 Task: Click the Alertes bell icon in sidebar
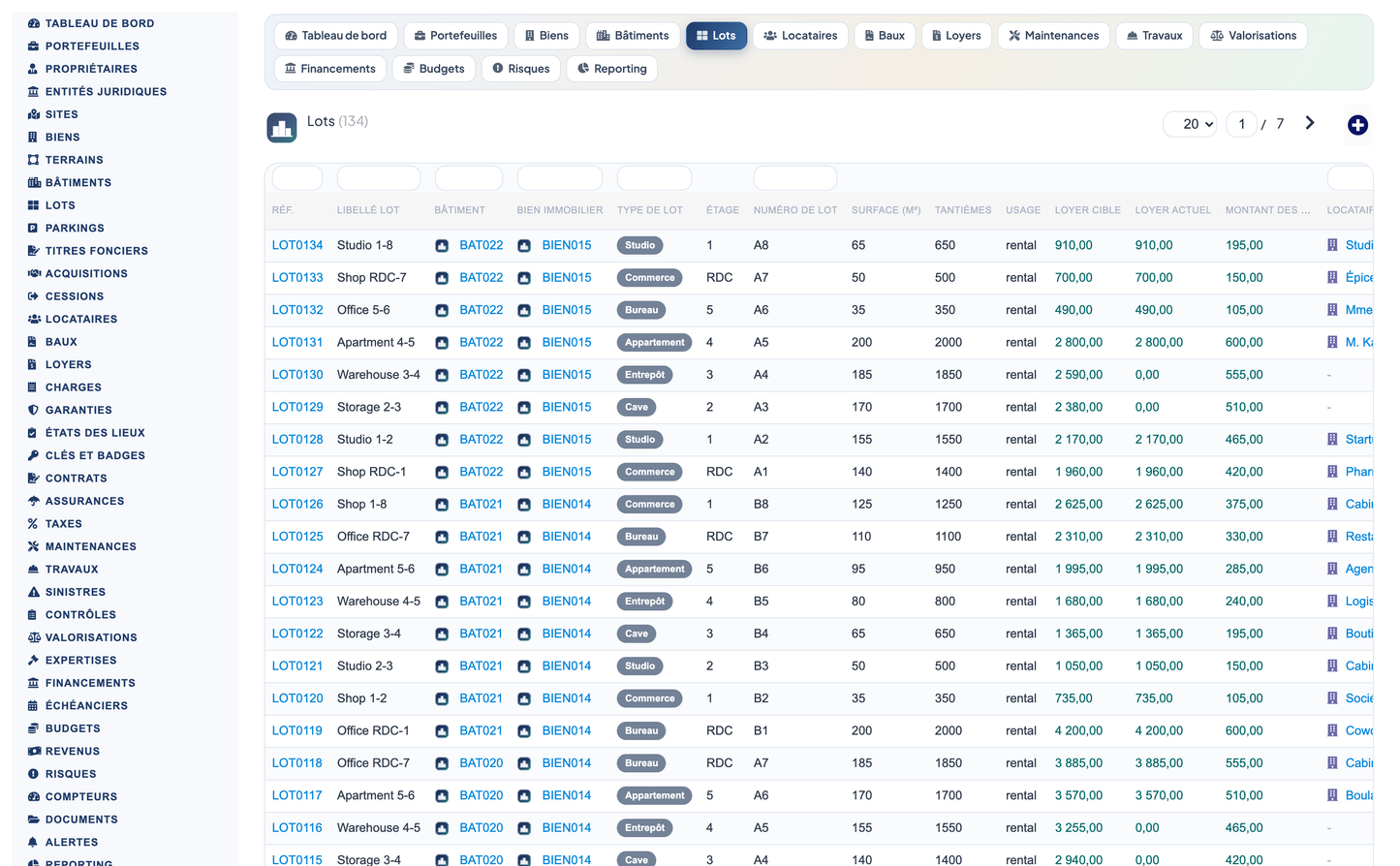(34, 842)
